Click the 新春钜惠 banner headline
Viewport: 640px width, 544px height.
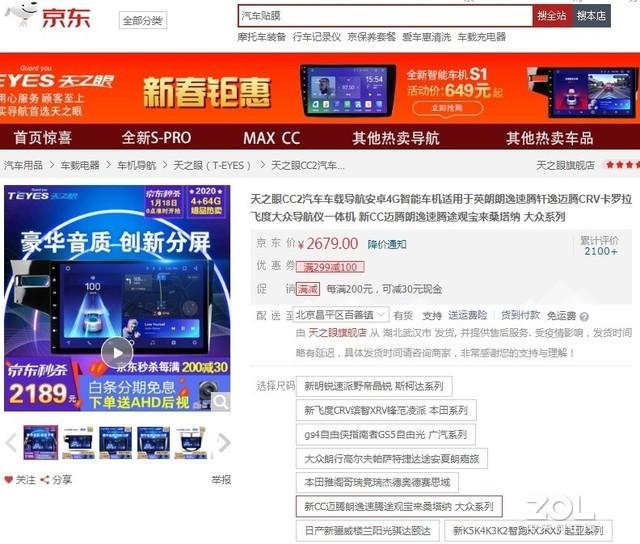(x=207, y=92)
